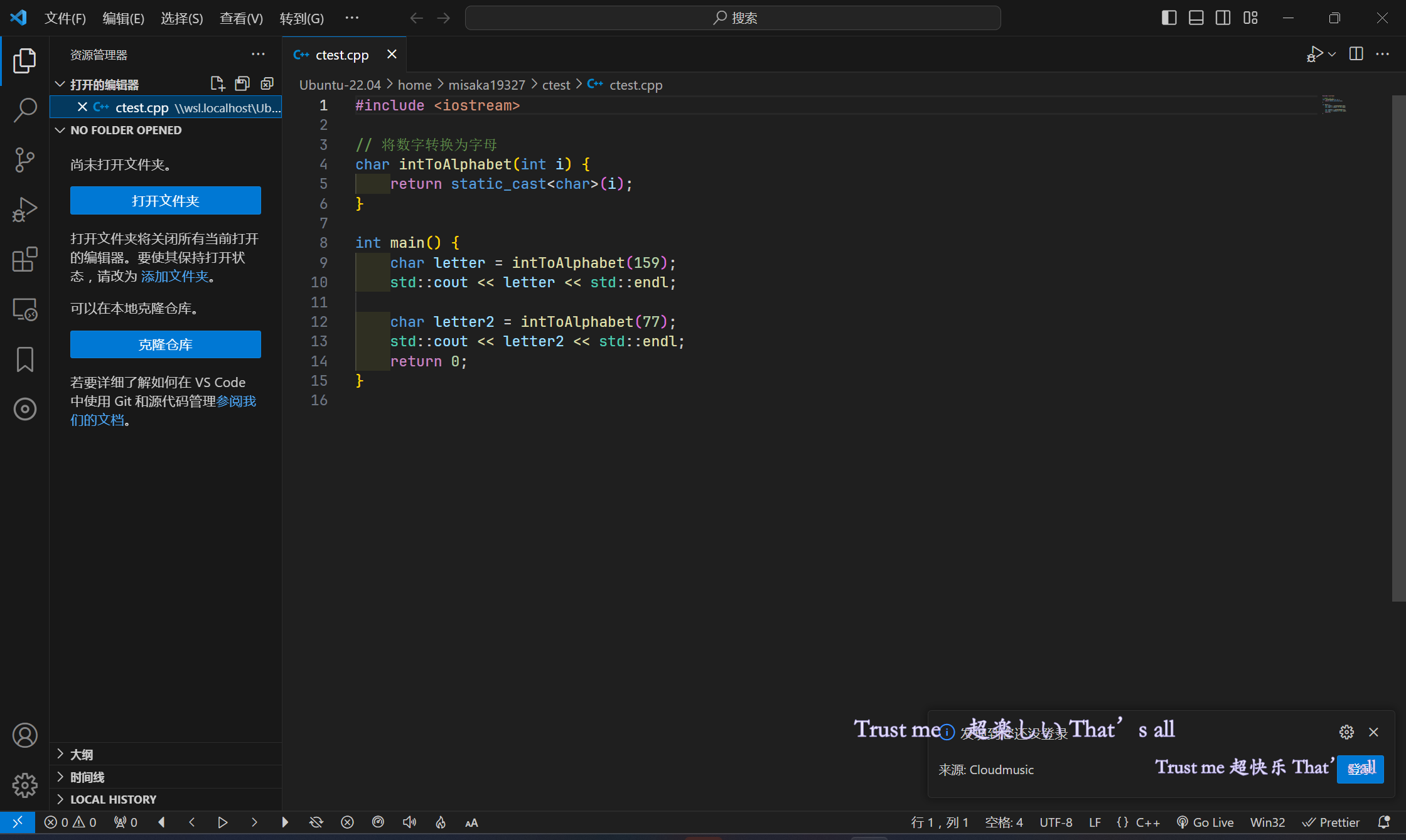Open run options dropdown arrow beside debug button

[1332, 55]
